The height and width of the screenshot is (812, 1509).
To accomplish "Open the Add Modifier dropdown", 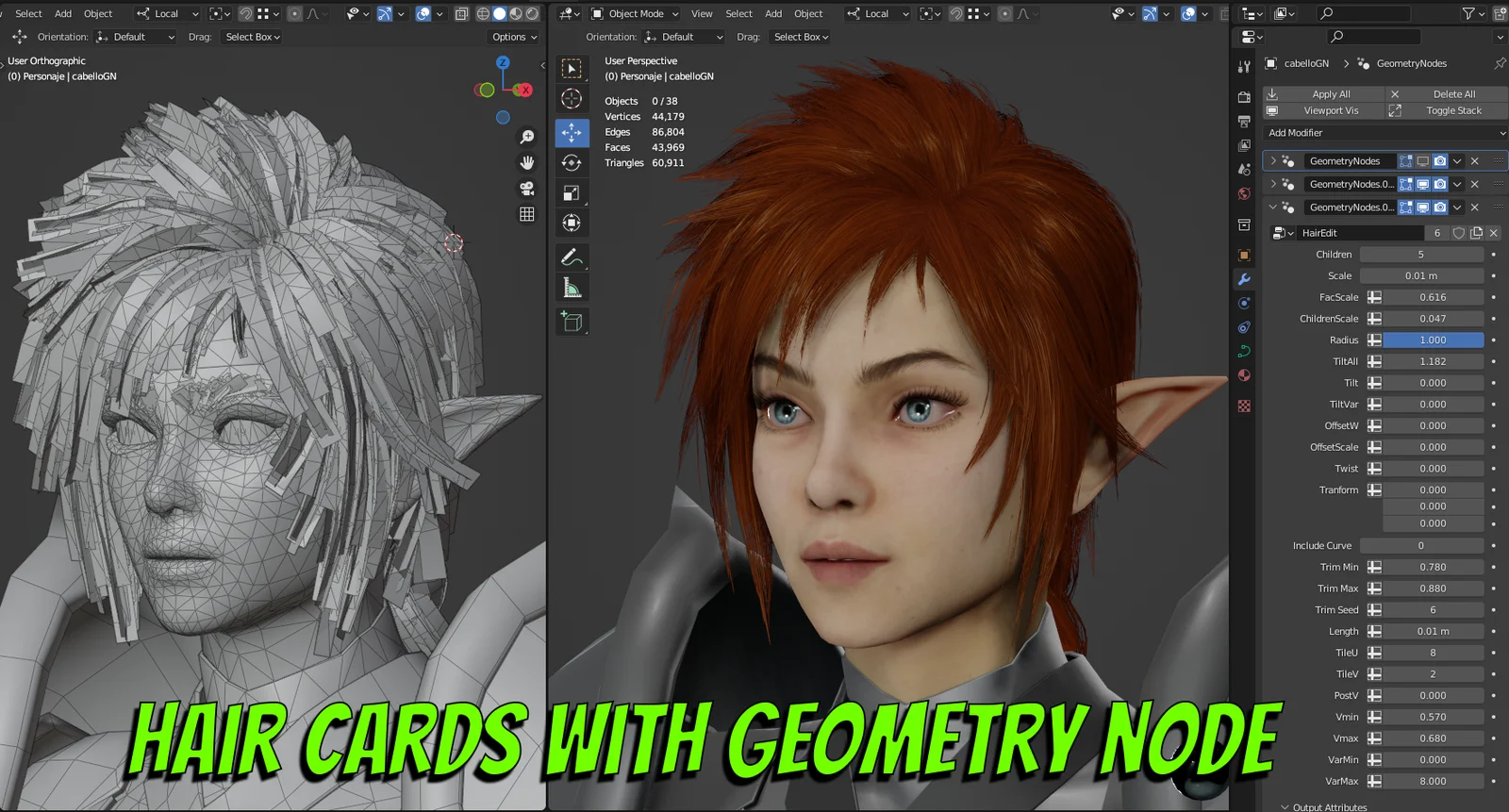I will coord(1385,133).
